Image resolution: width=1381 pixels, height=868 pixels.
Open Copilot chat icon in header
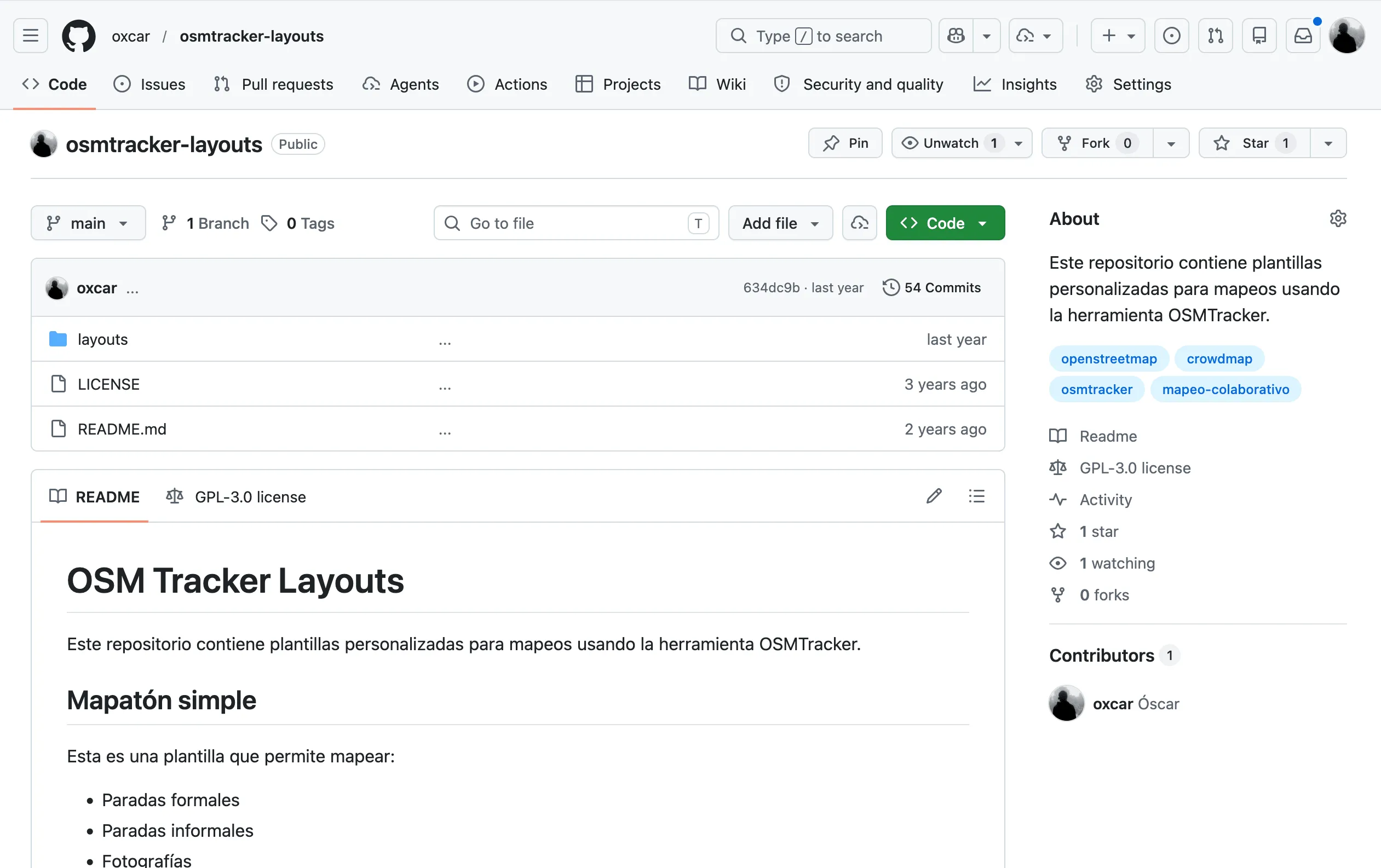click(956, 36)
